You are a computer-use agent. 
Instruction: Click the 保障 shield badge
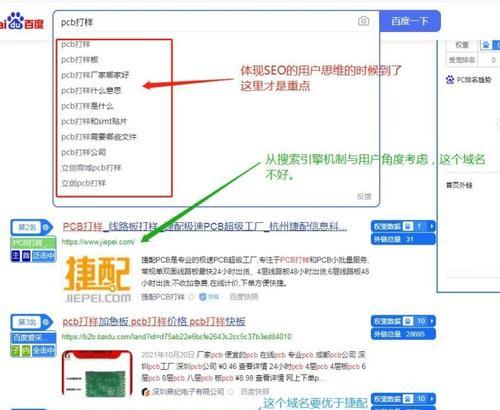click(x=209, y=297)
